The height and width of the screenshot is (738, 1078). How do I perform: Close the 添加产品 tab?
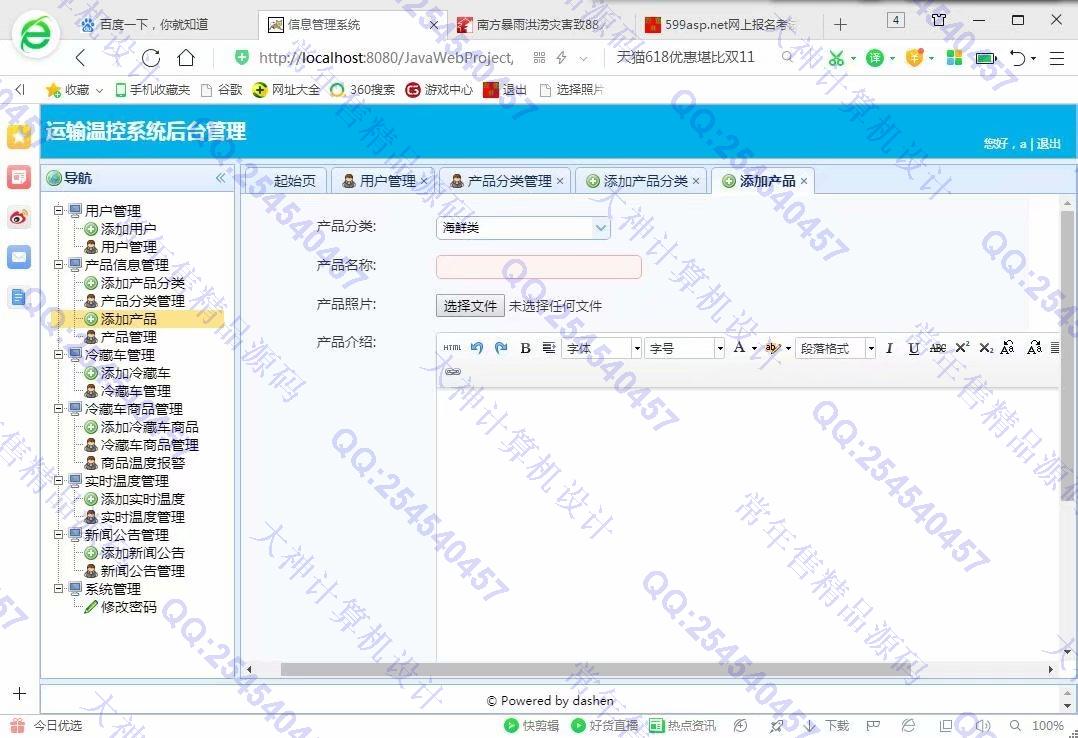pyautogui.click(x=804, y=181)
